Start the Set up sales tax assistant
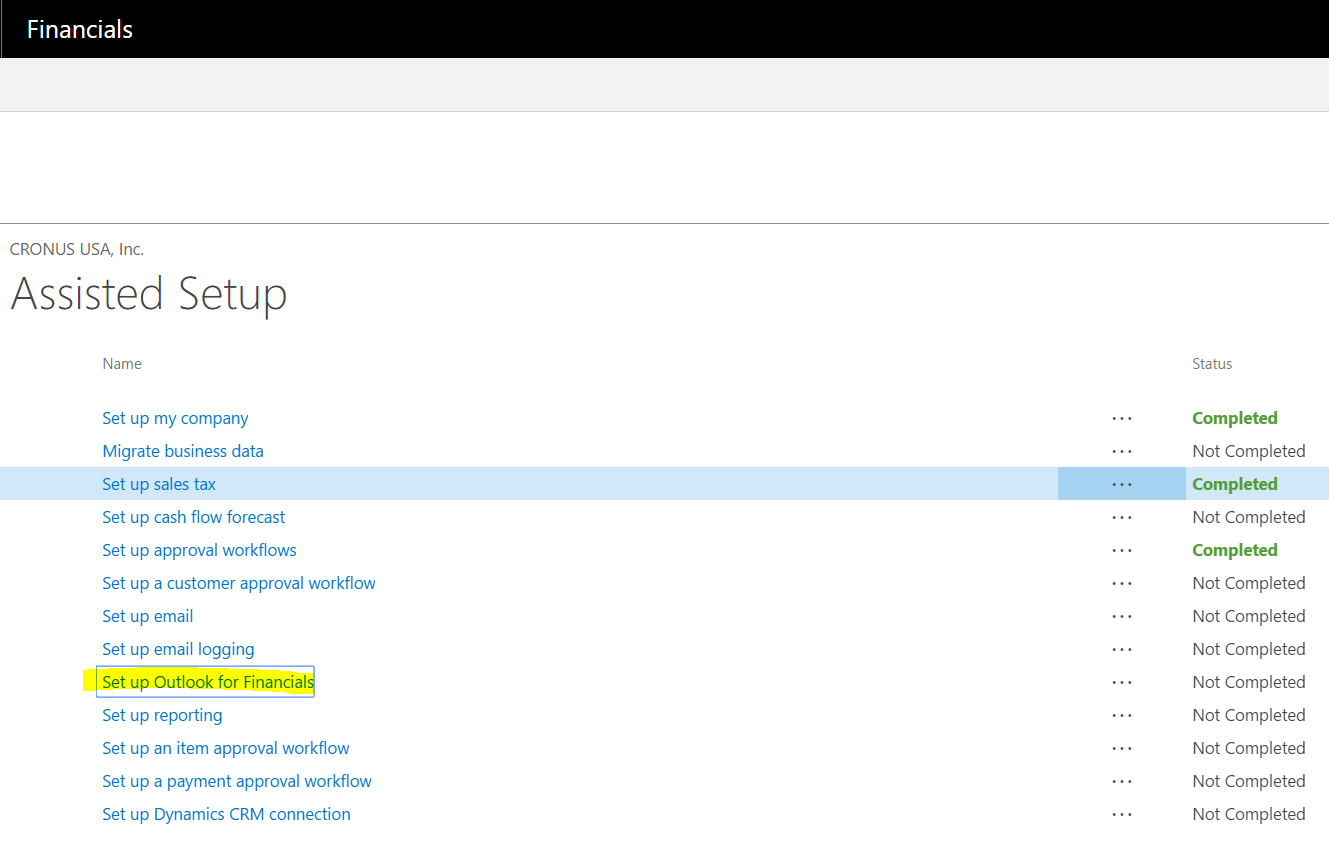Viewport: 1329px width, 844px height. point(158,483)
